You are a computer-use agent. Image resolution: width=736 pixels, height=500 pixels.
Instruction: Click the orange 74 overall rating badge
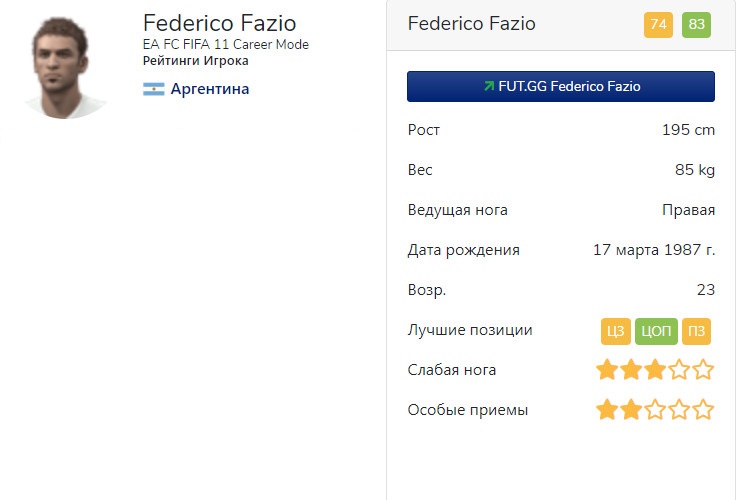click(x=659, y=25)
